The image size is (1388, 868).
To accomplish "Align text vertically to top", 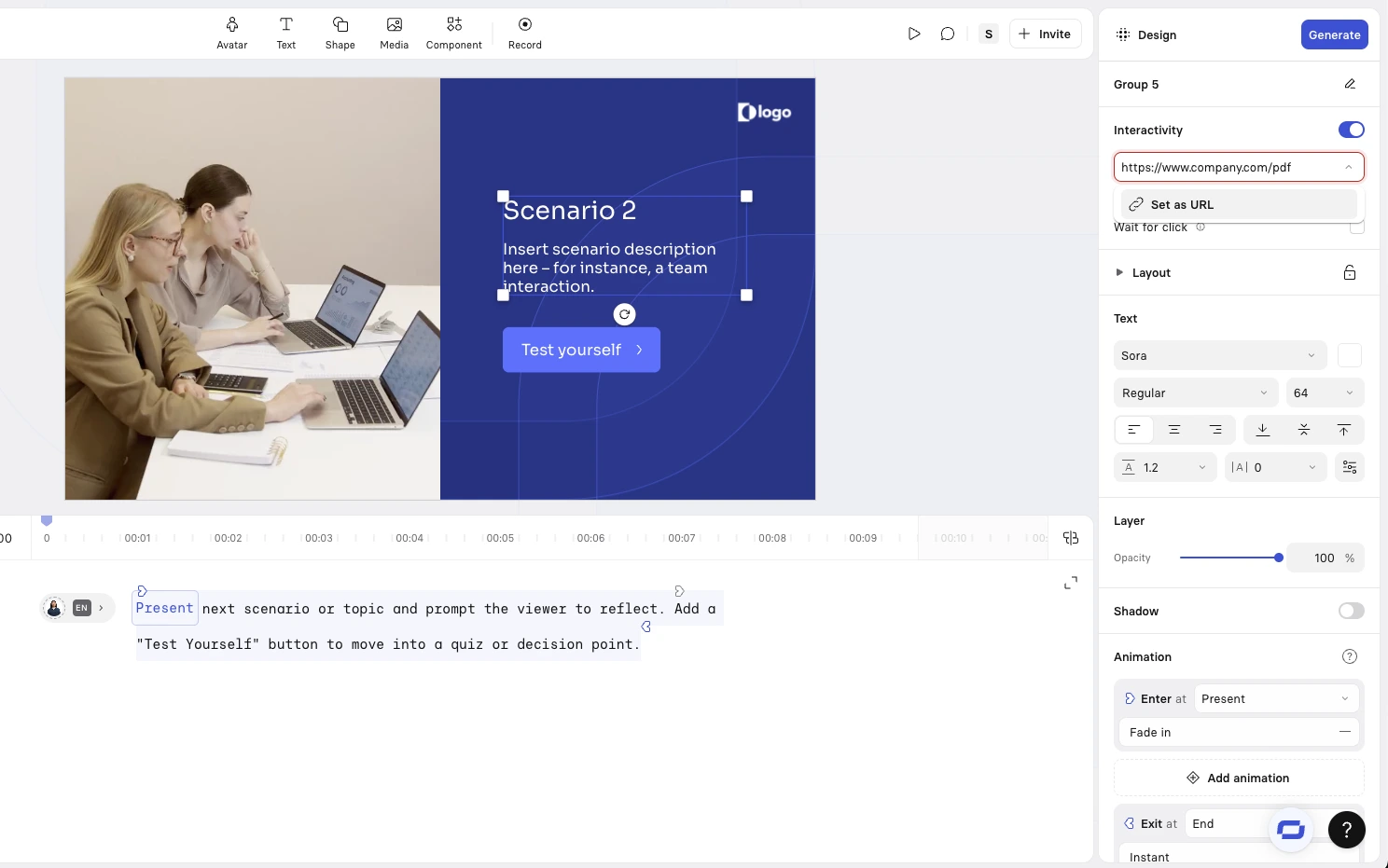I will point(1344,430).
